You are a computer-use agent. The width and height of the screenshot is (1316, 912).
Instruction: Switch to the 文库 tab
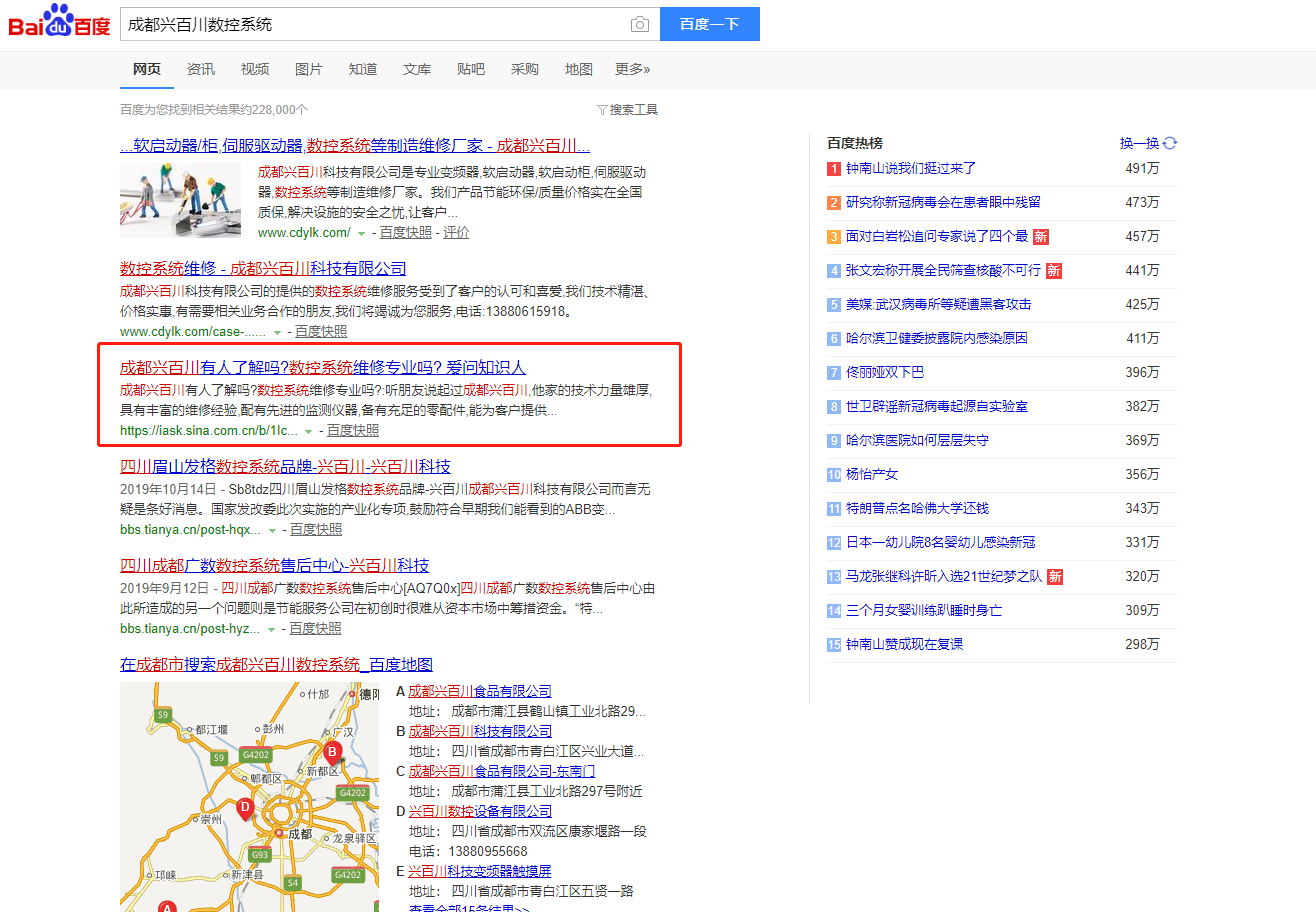tap(417, 69)
